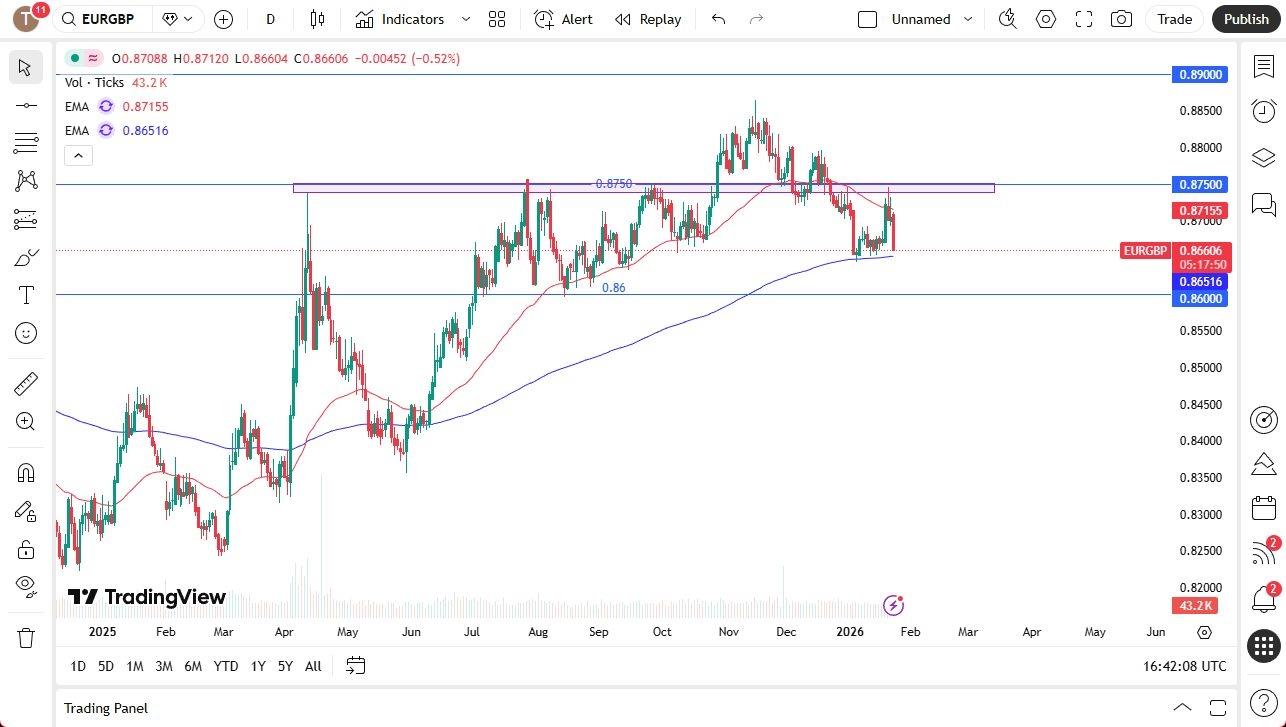Click the camera snapshot icon

pyautogui.click(x=1122, y=19)
